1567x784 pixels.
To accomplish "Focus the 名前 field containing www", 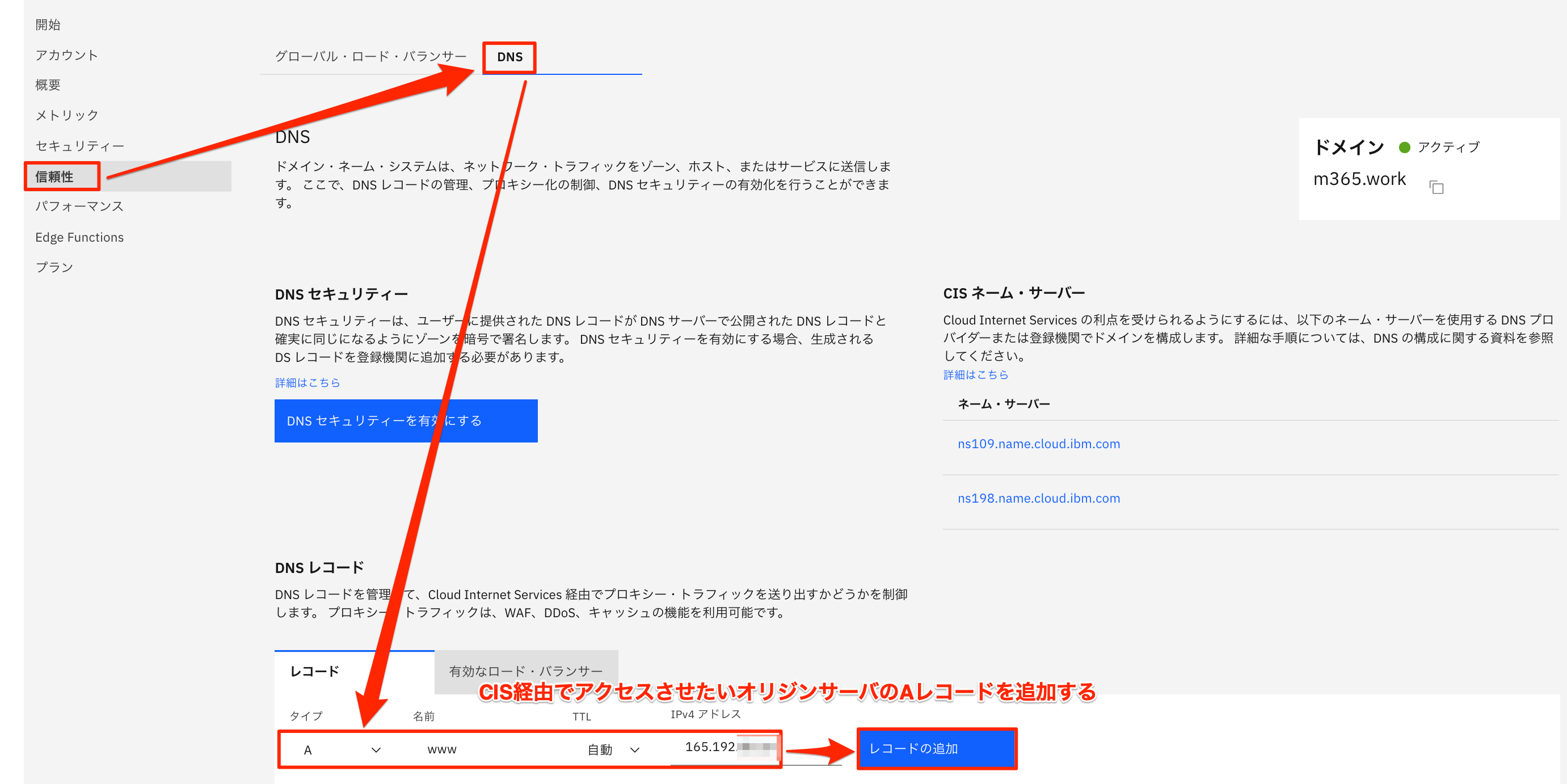I will (x=487, y=750).
